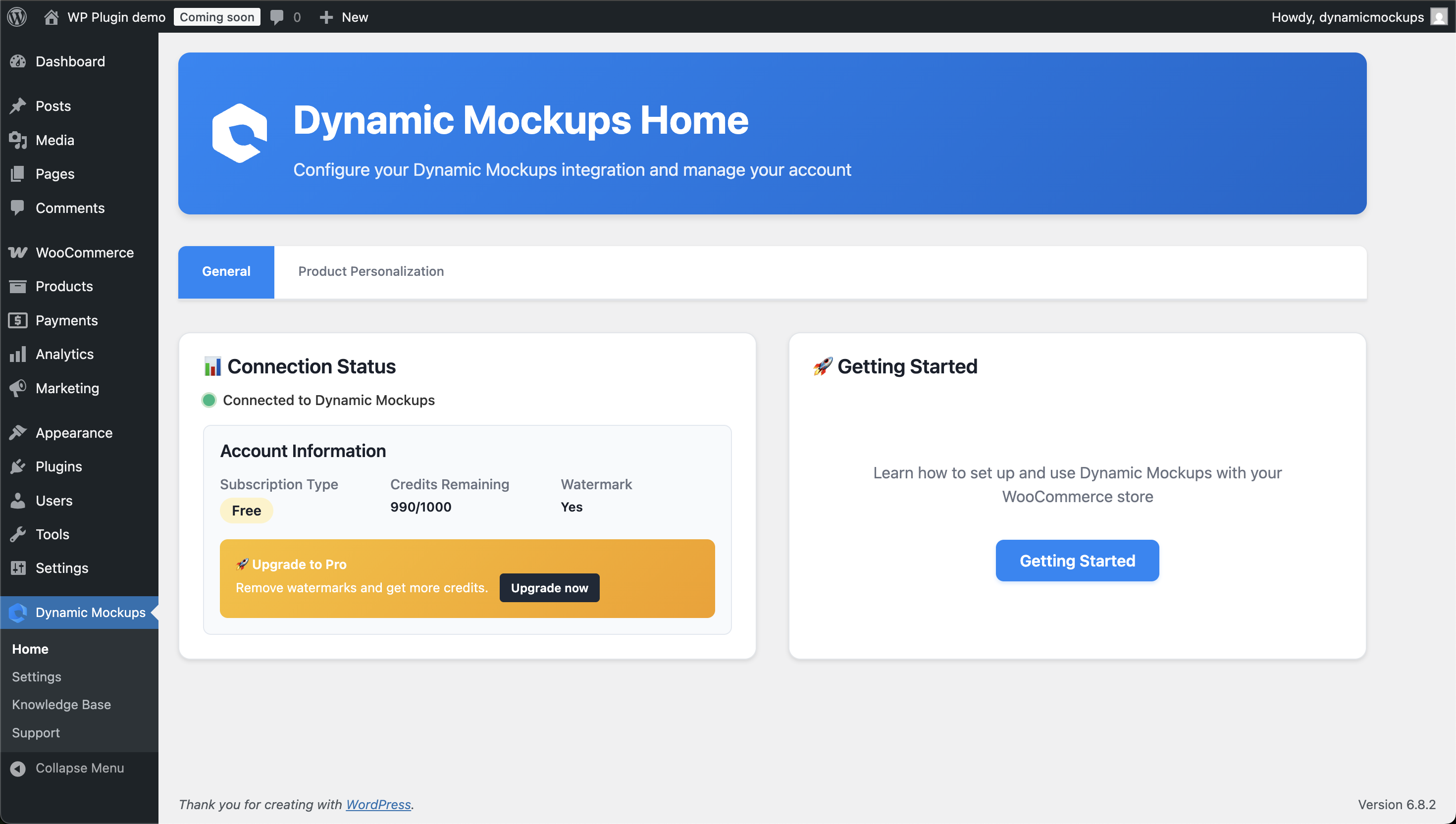Open the Comments bubble in sidebar

[x=17, y=207]
